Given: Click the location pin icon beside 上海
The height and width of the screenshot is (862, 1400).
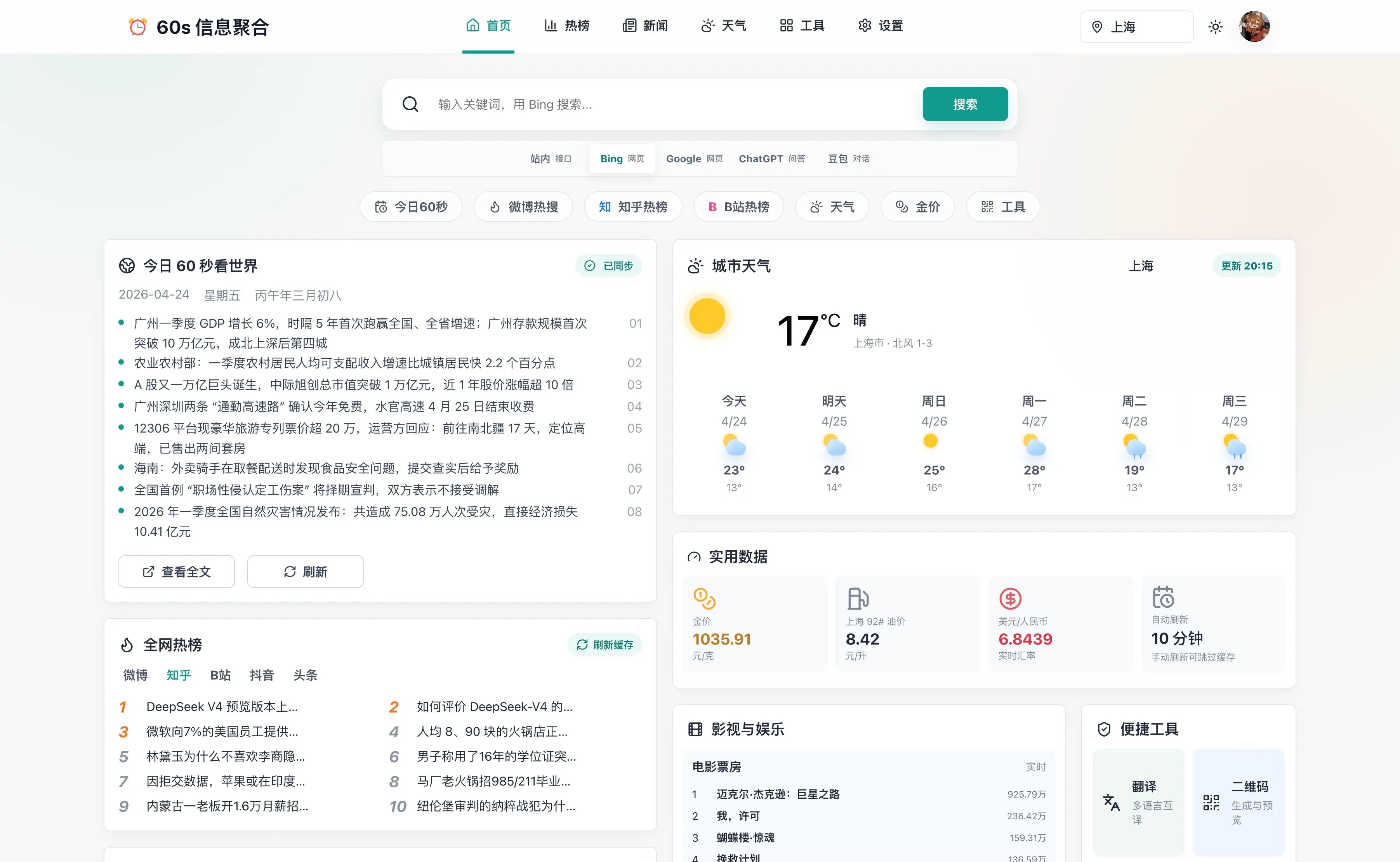Looking at the screenshot, I should (1097, 27).
